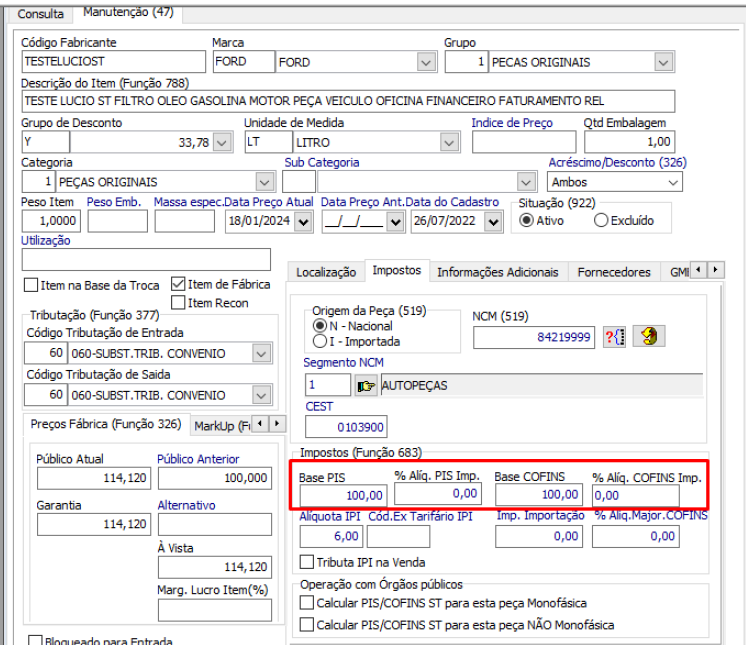Open the Fornecedores tab
Viewport: 746px width, 645px height.
pyautogui.click(x=614, y=272)
